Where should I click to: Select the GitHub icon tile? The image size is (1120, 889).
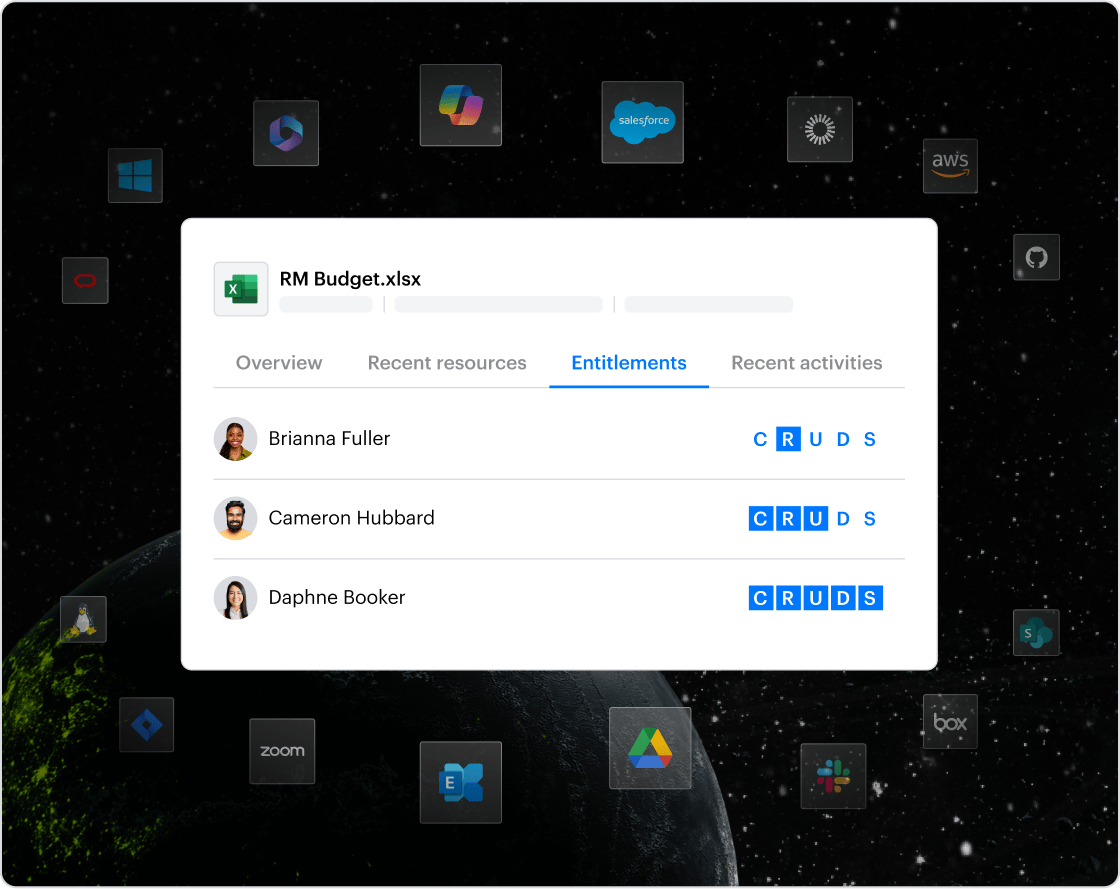(x=1036, y=257)
